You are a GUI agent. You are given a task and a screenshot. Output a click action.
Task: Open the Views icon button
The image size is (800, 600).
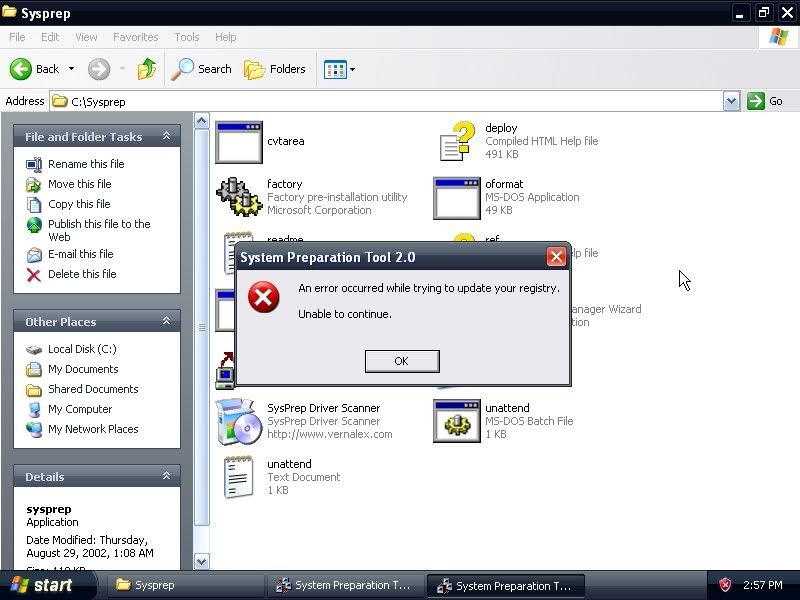coord(335,69)
